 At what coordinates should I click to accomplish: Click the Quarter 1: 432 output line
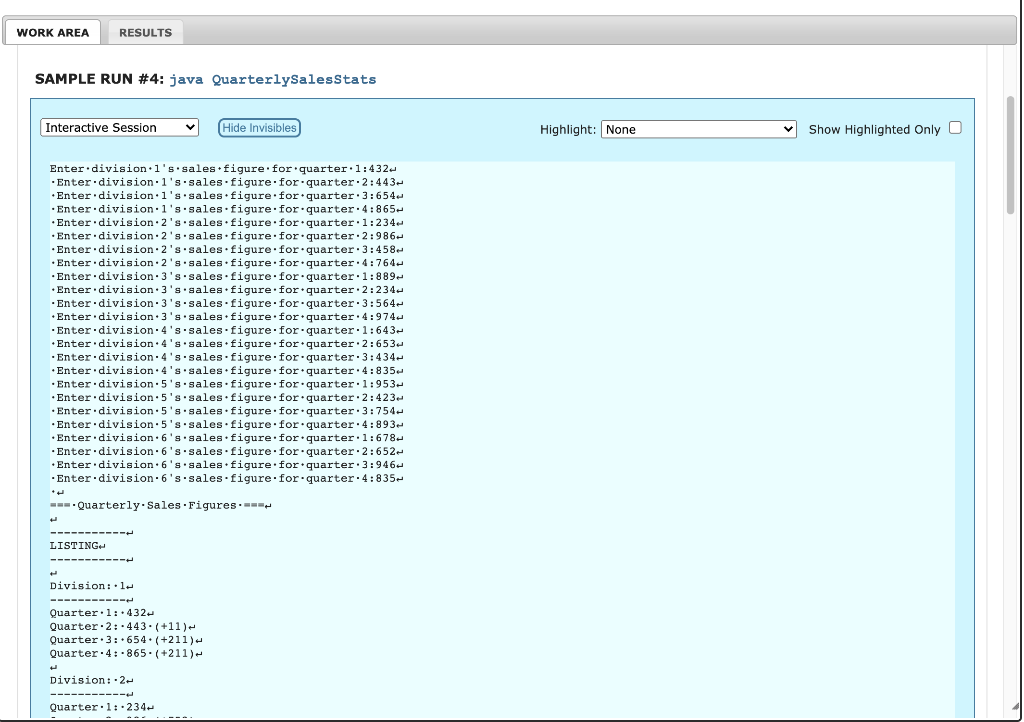tap(98, 613)
